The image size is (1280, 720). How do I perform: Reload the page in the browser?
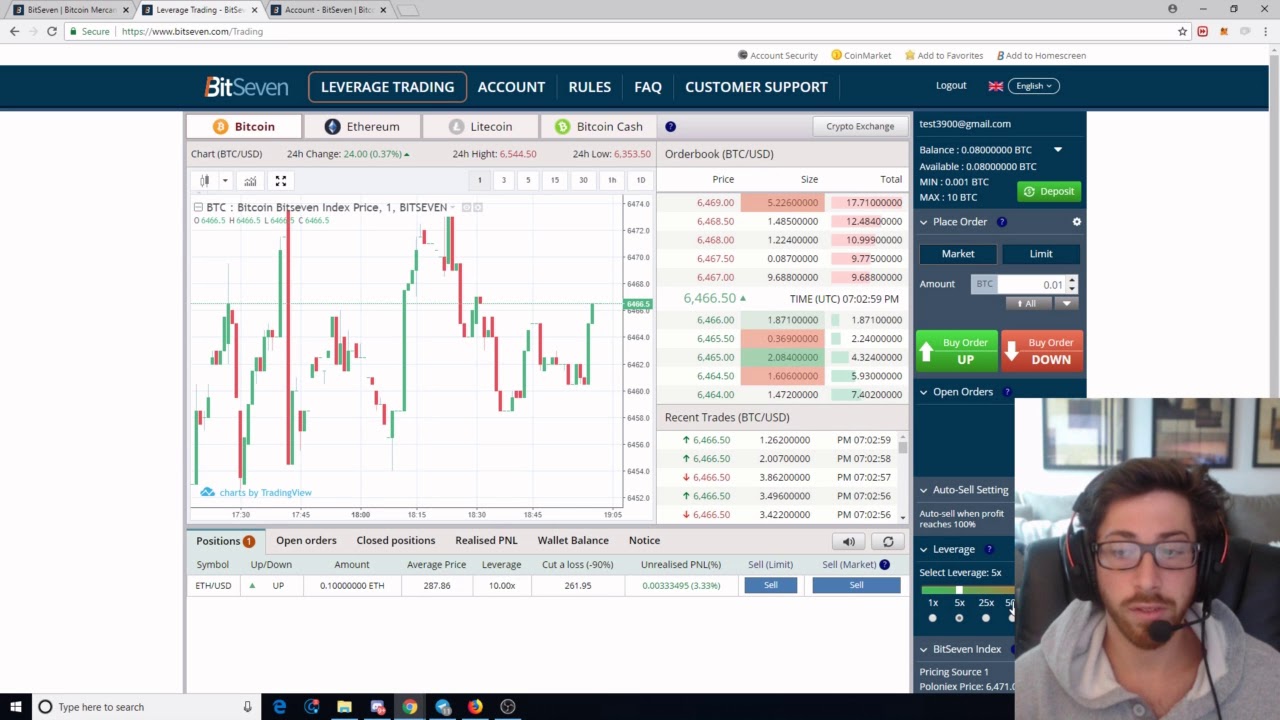(52, 31)
